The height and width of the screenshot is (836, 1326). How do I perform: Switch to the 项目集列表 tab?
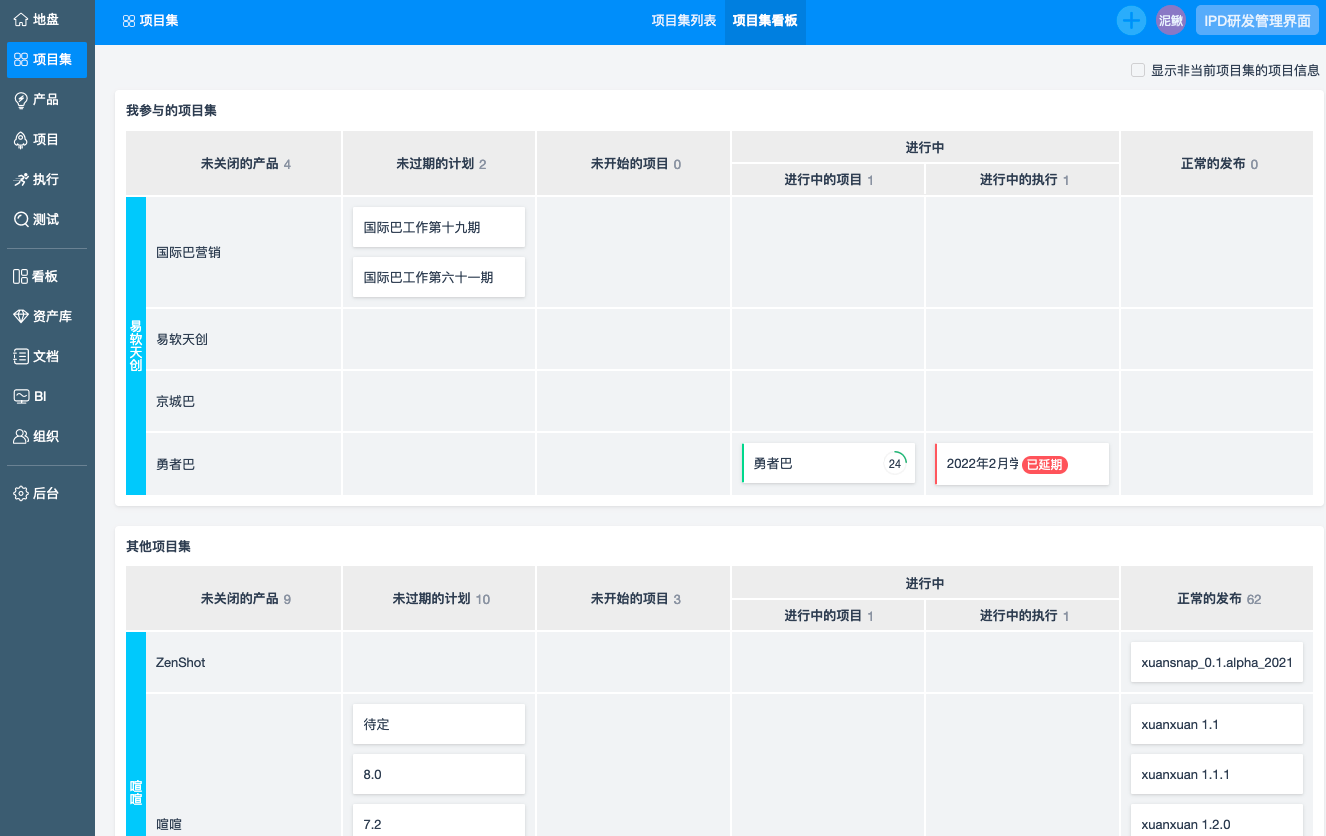click(684, 20)
